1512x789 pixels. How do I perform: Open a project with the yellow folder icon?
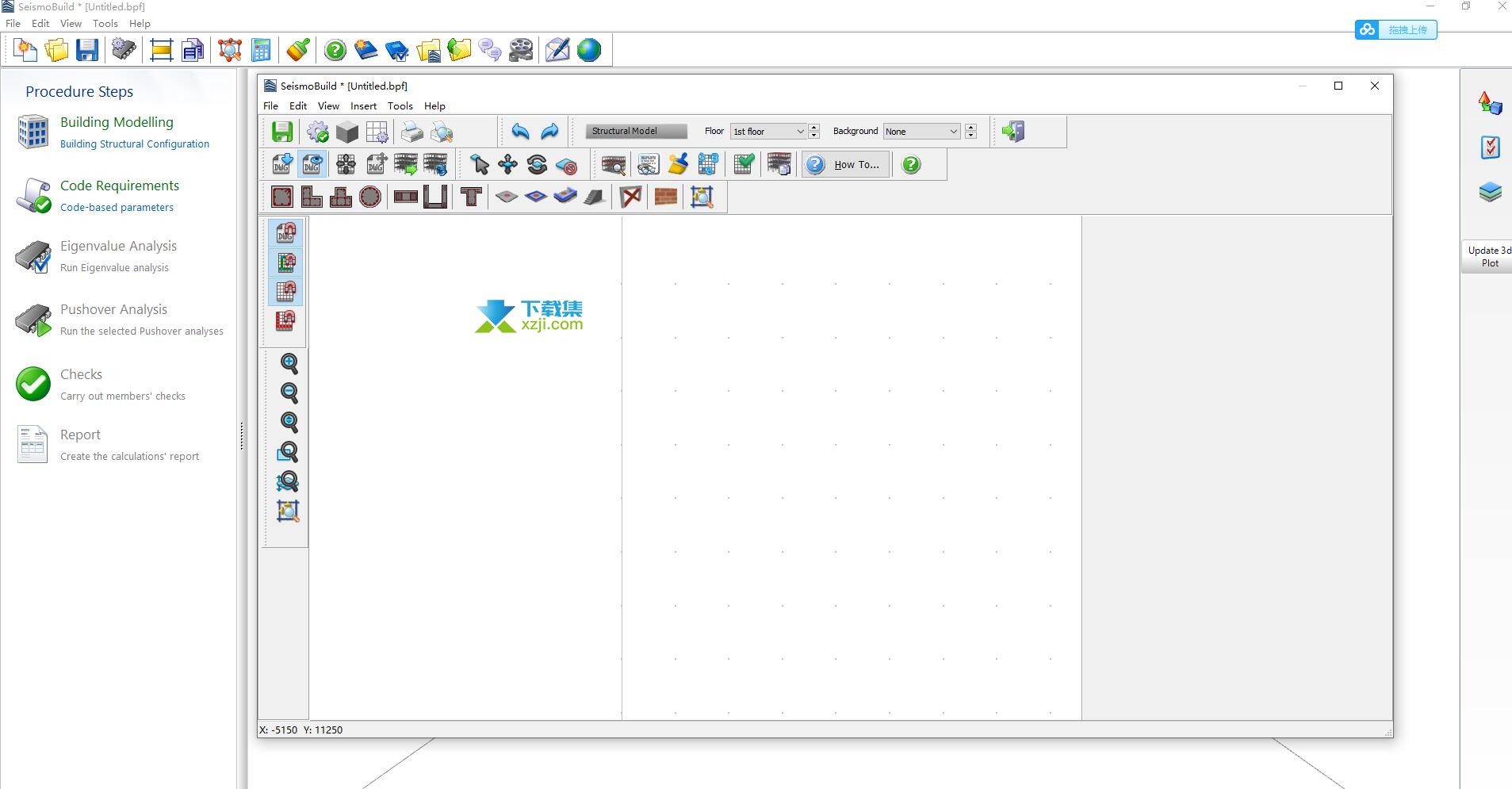point(56,50)
